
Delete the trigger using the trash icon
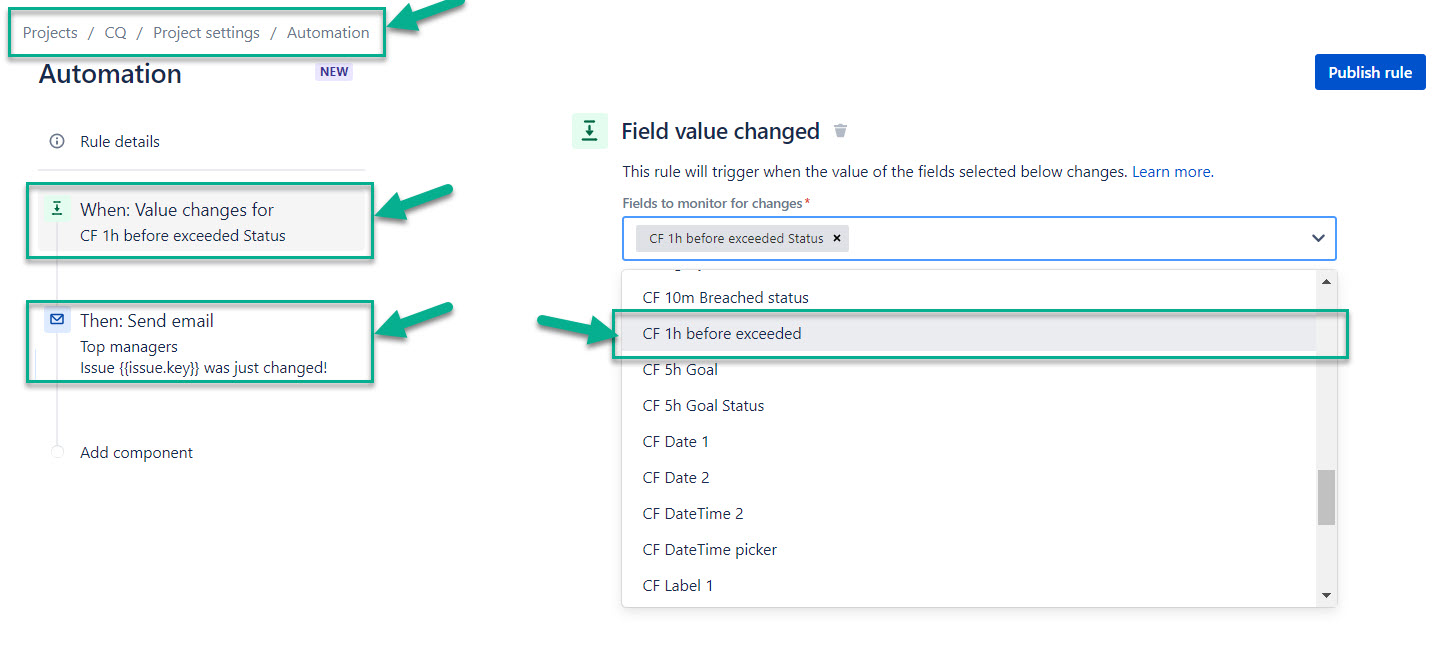tap(841, 131)
